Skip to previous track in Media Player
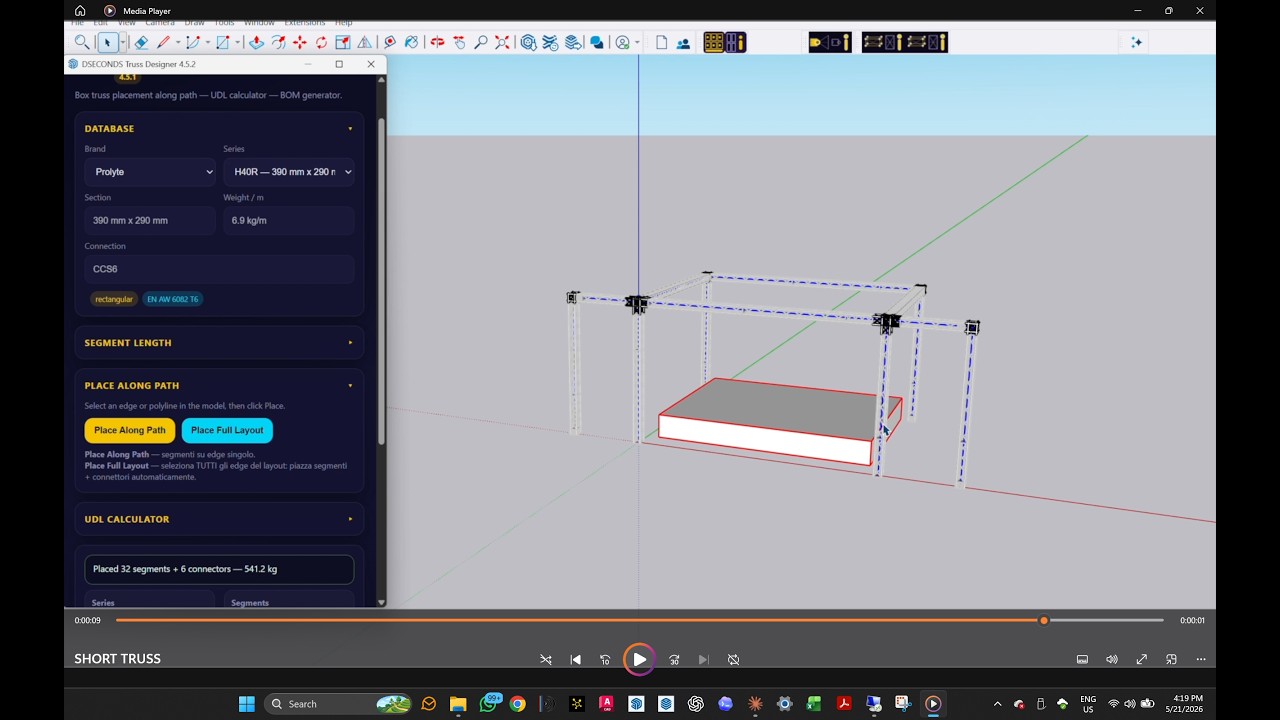Screen dimensions: 1280x720 (575, 660)
